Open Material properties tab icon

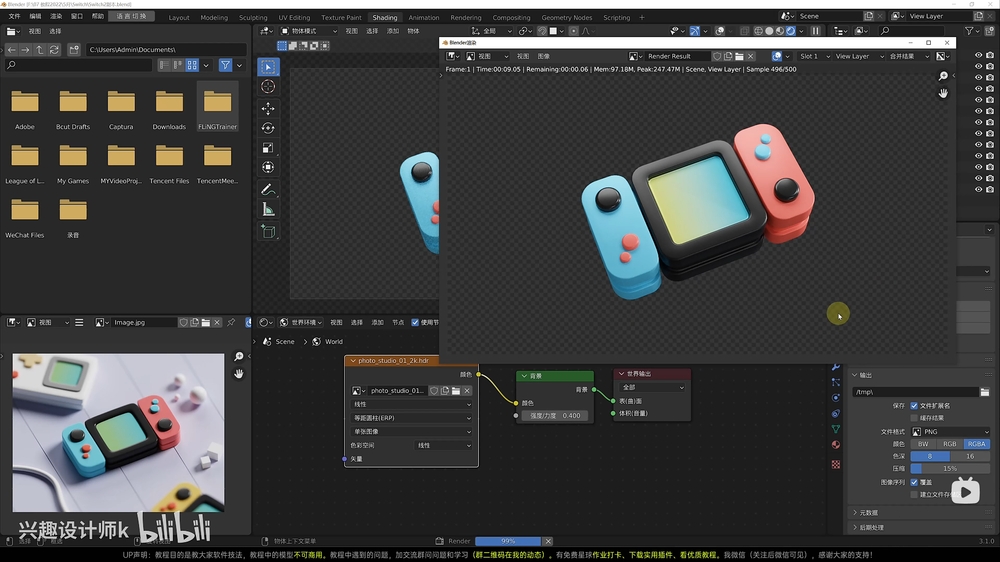(x=836, y=445)
